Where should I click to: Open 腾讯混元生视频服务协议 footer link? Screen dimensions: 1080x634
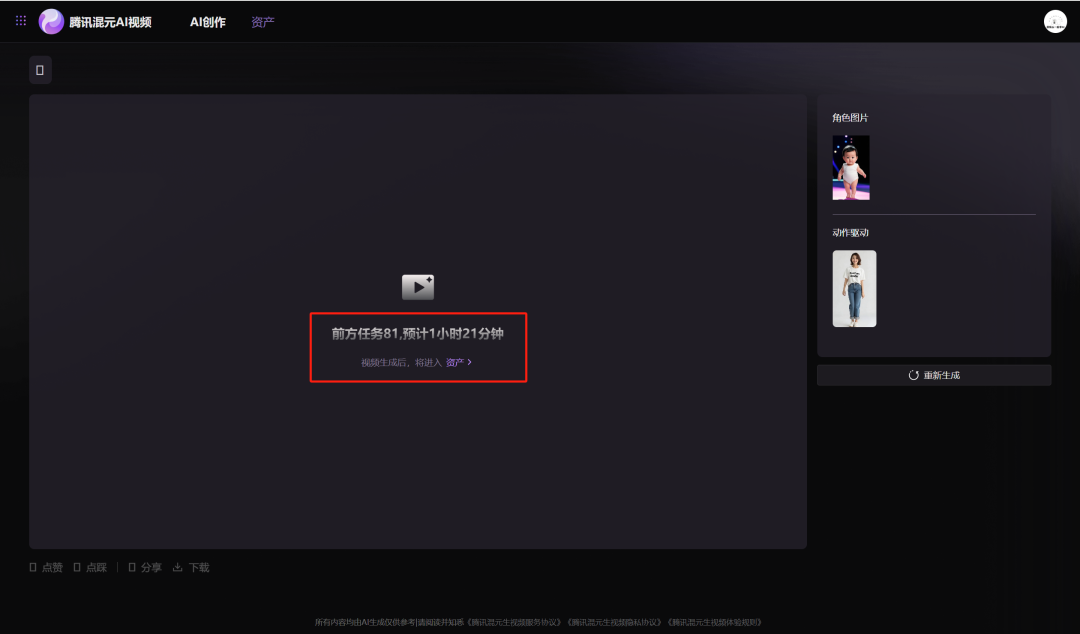pos(514,622)
